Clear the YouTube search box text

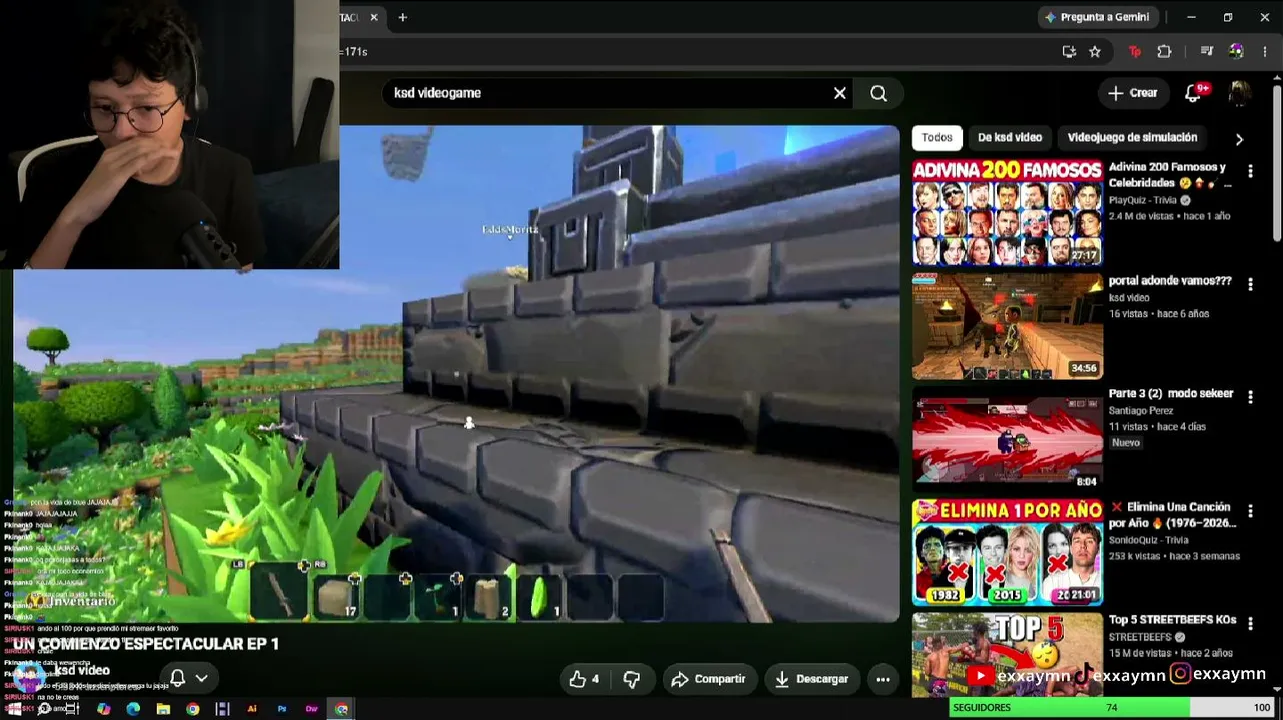click(840, 93)
